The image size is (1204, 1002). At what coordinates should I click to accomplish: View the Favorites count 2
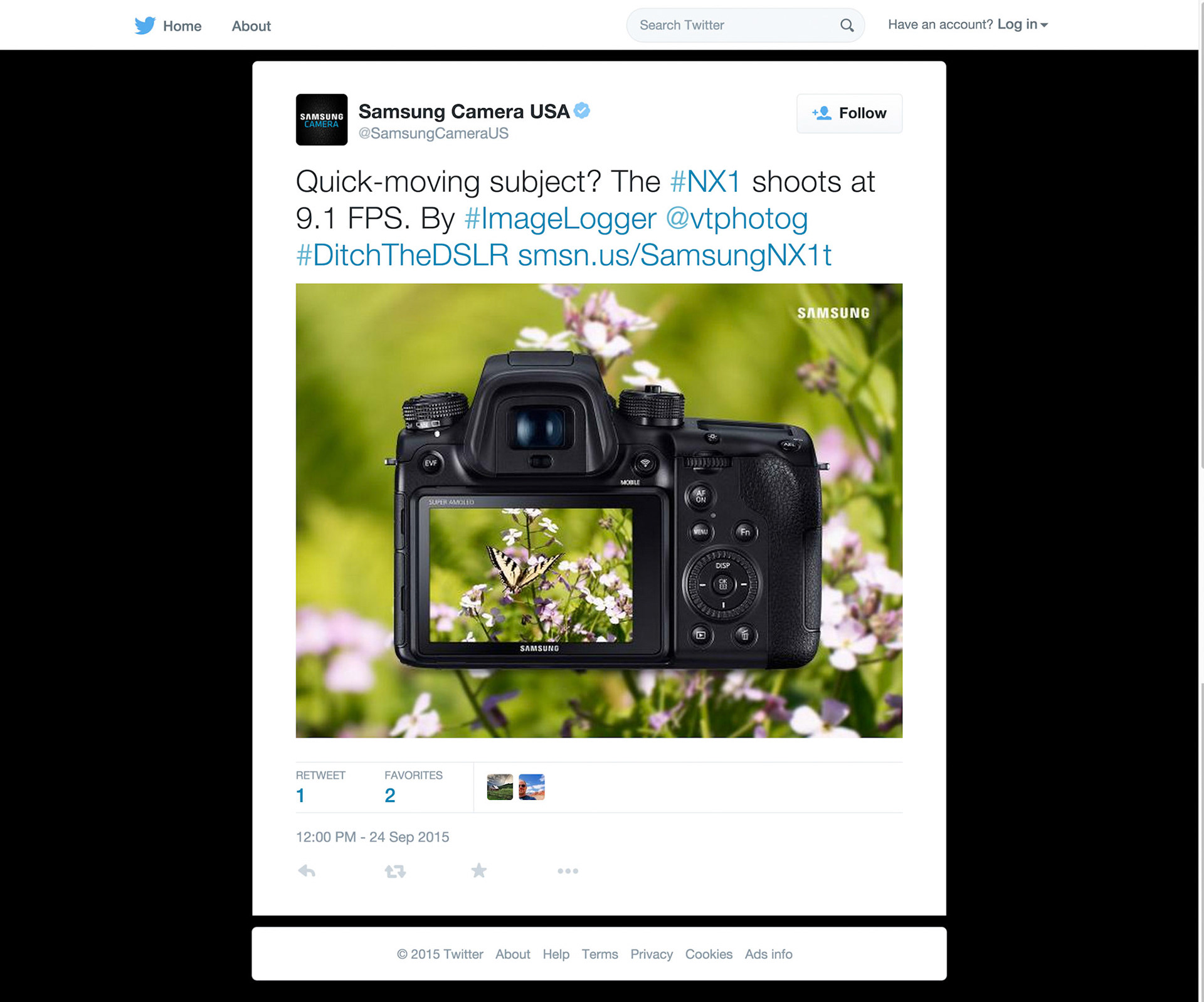click(x=390, y=795)
